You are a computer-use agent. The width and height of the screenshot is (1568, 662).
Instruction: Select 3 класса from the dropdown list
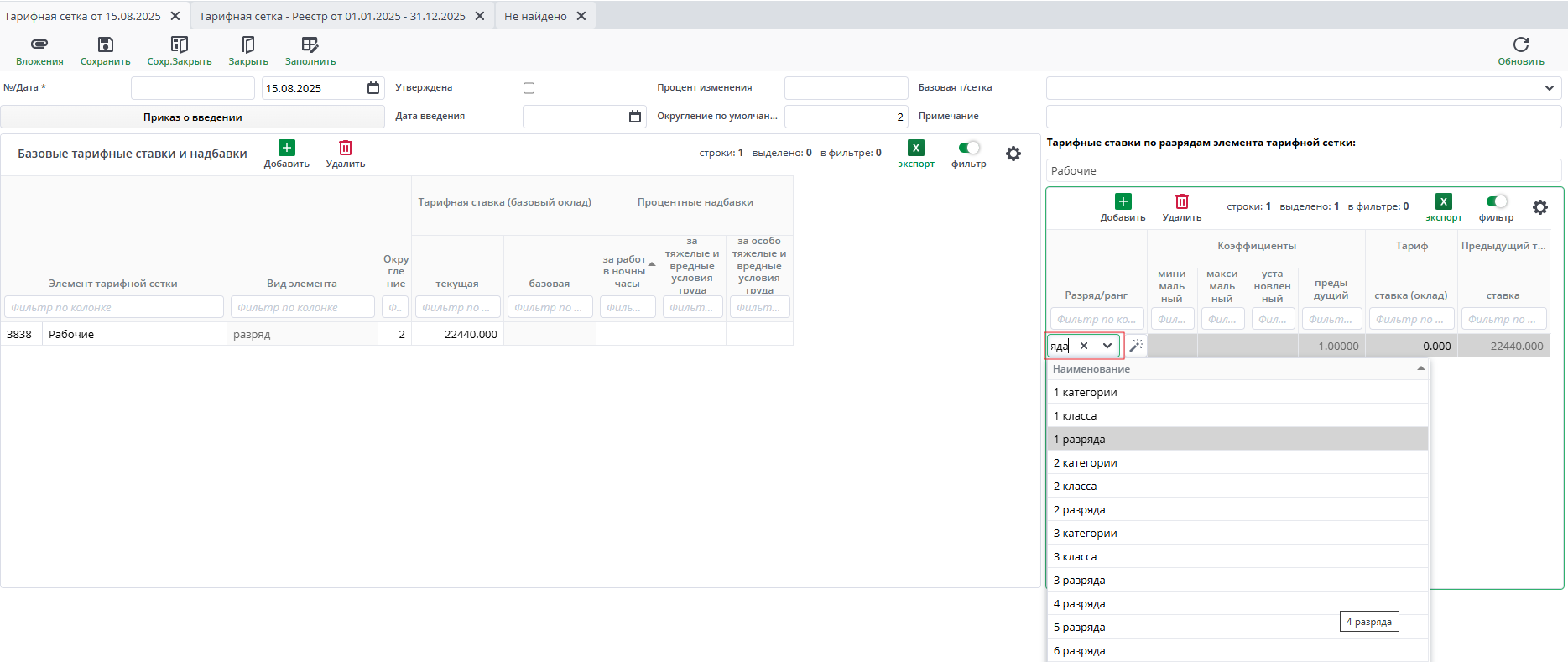[1237, 556]
